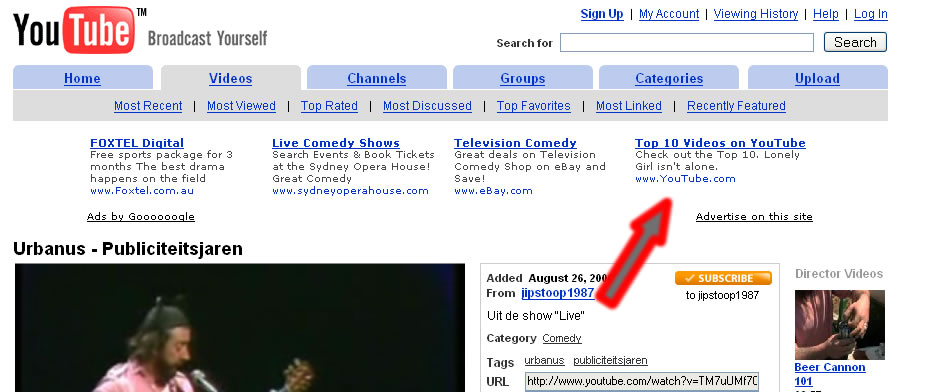Open Advertise on this site link
Image resolution: width=940 pixels, height=392 pixels.
(x=754, y=216)
